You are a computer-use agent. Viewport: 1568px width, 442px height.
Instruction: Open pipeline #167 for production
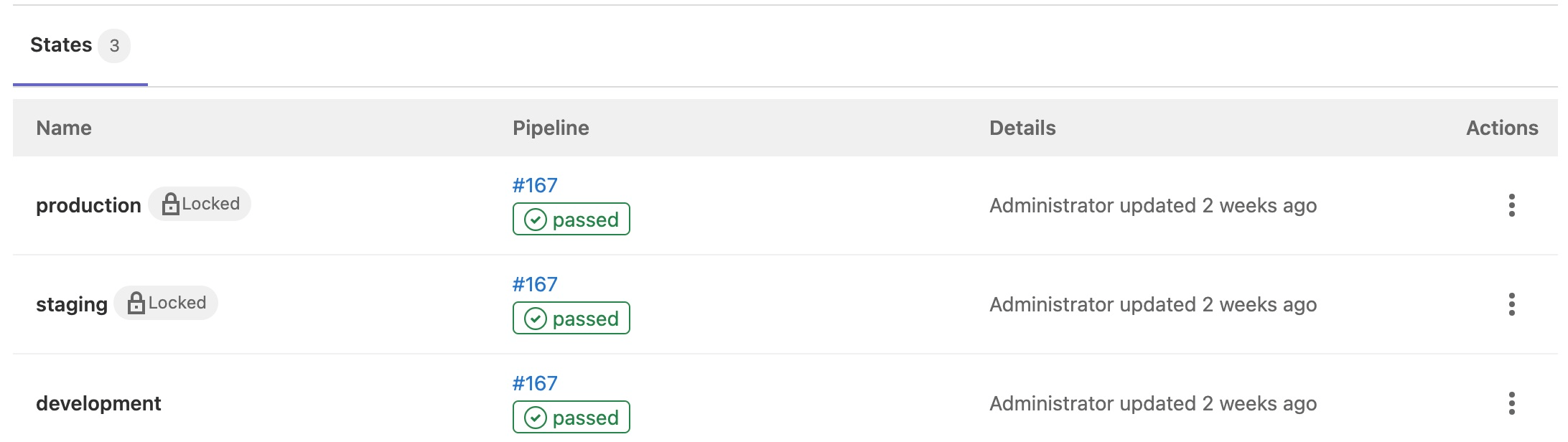point(534,184)
